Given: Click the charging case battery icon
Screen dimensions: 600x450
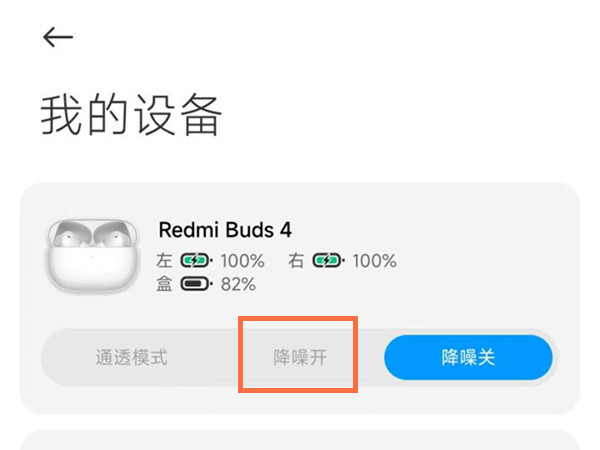Looking at the screenshot, I should 197,284.
